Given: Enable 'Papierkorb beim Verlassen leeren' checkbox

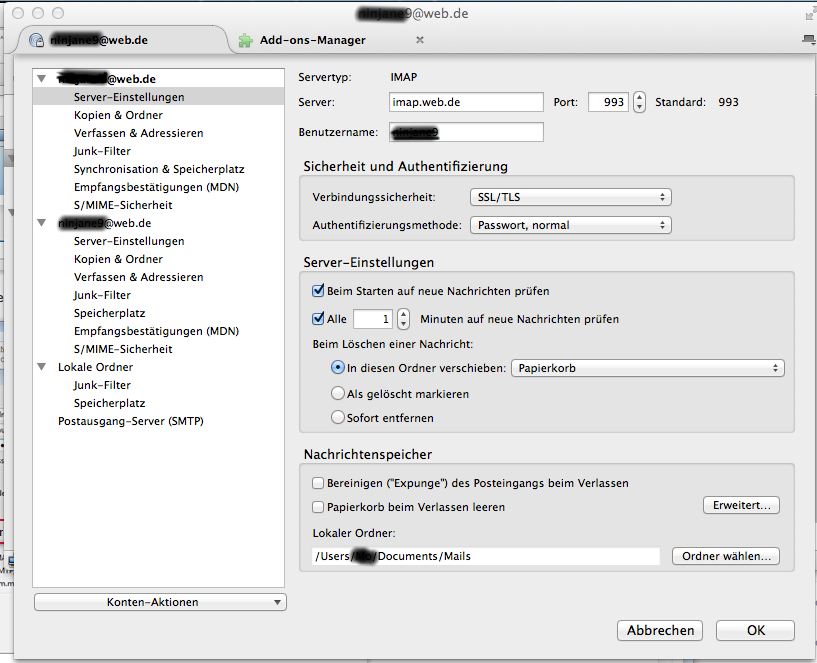Looking at the screenshot, I should (x=319, y=507).
